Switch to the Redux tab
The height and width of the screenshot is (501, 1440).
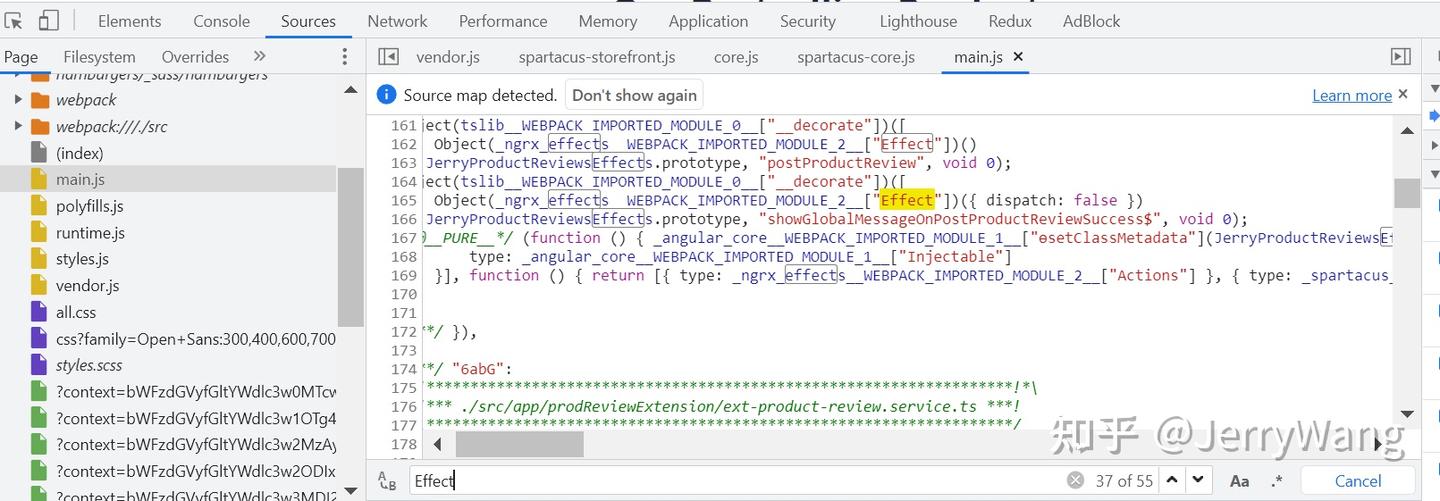click(x=1010, y=21)
